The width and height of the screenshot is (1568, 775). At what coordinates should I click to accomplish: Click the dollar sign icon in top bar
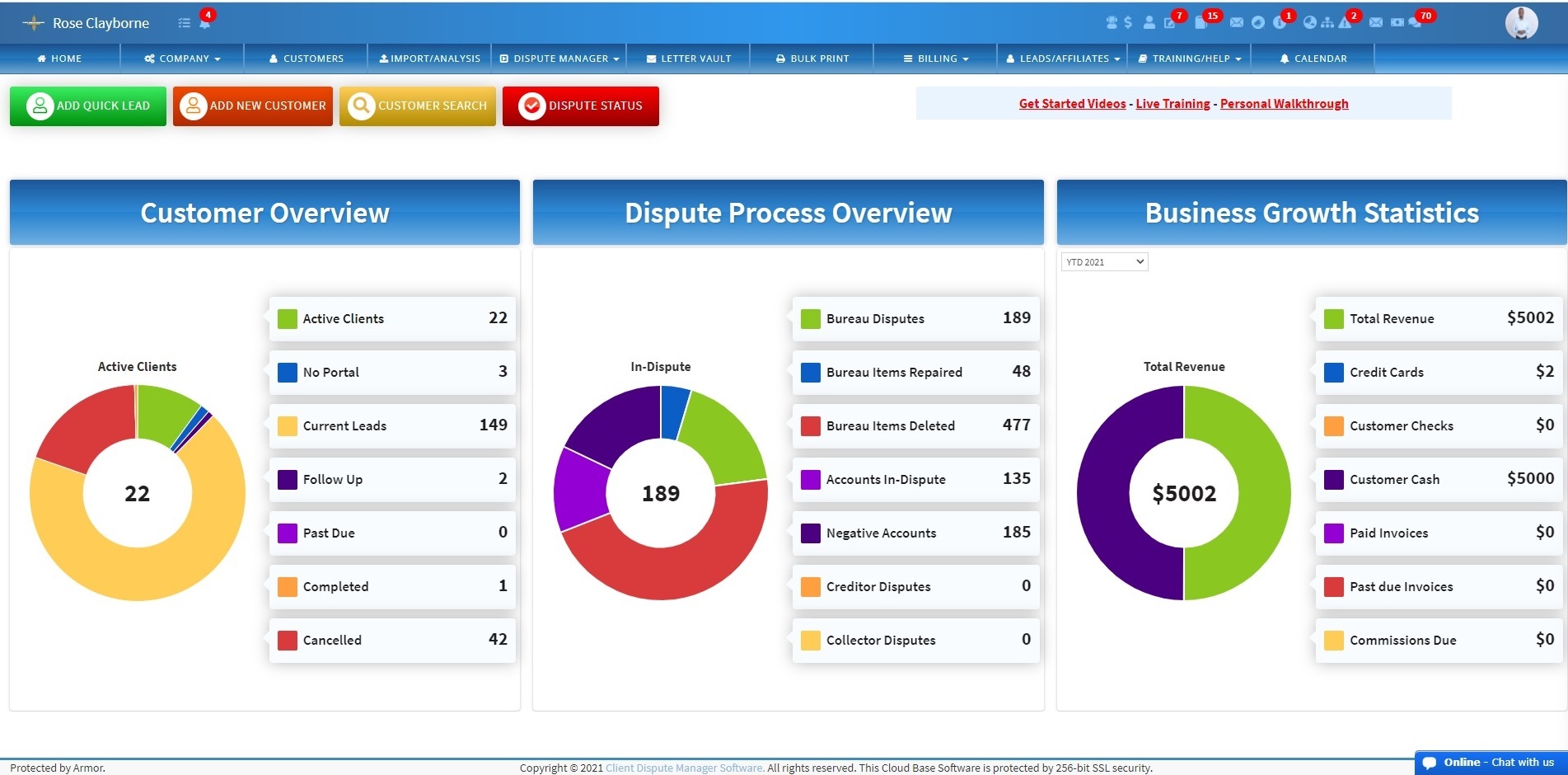point(1128,23)
